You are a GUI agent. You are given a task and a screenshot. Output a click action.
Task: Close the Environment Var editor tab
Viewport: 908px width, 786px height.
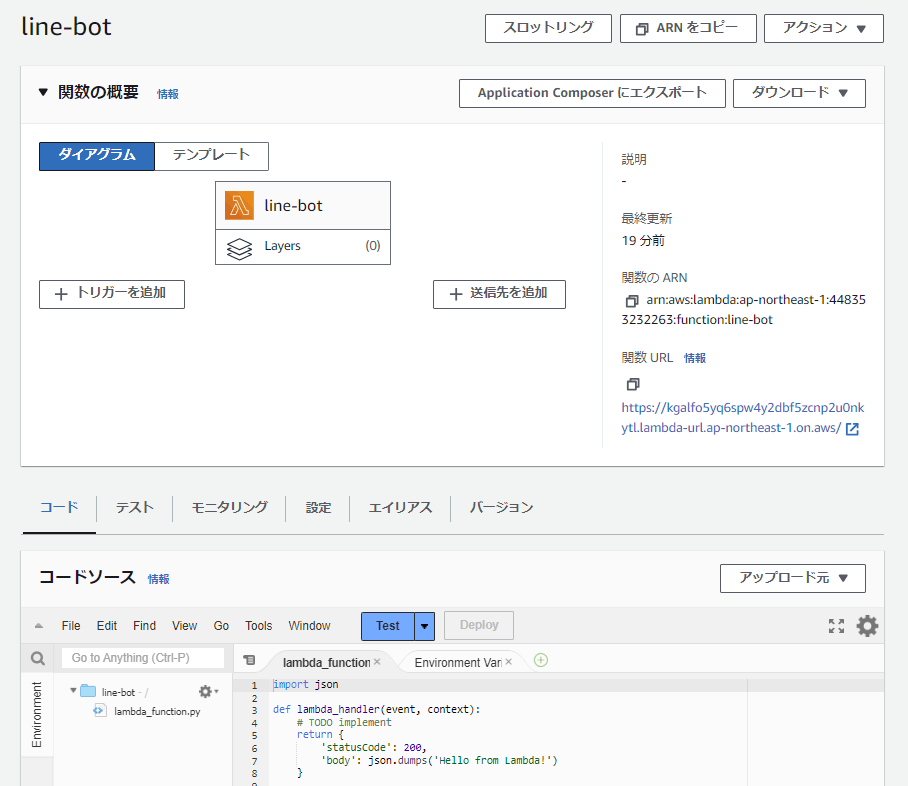pyautogui.click(x=508, y=661)
